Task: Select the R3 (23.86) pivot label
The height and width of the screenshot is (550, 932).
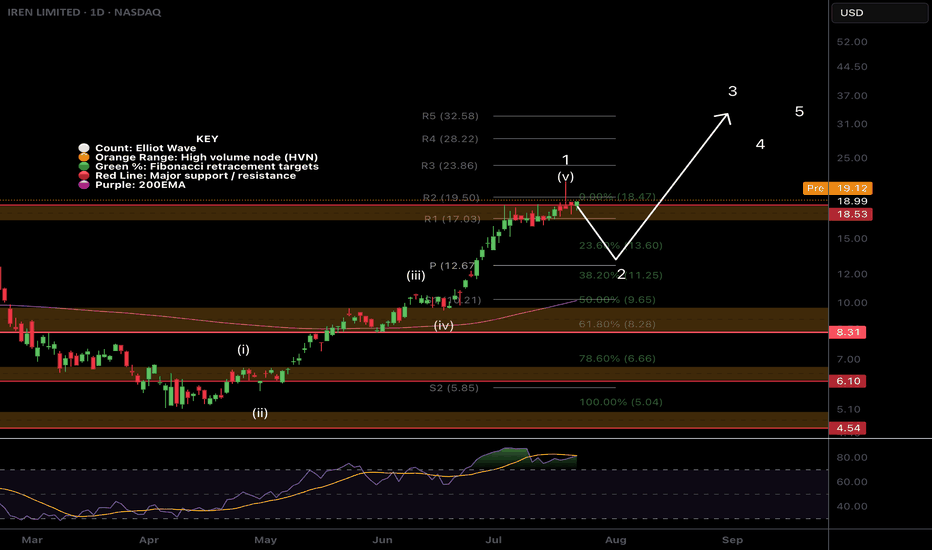Action: pyautogui.click(x=449, y=165)
